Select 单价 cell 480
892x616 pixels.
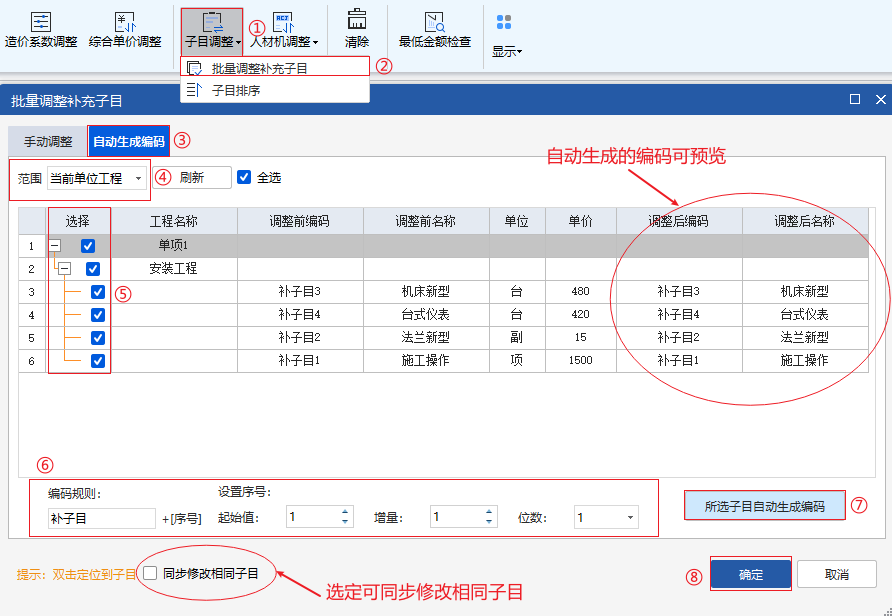coord(580,292)
